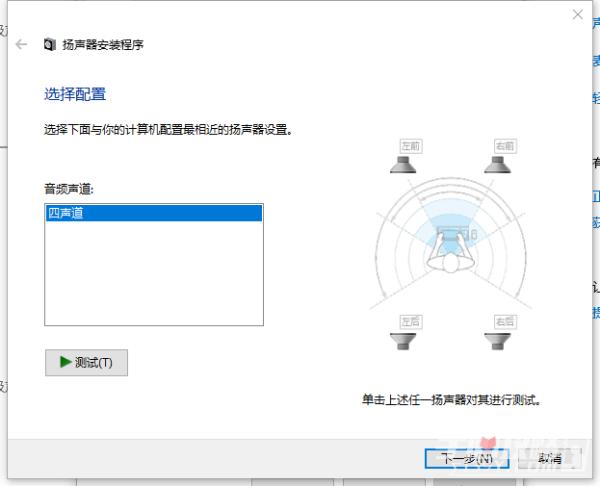Click the monitor icon in the diagram center
The height and width of the screenshot is (486, 600).
click(x=454, y=234)
